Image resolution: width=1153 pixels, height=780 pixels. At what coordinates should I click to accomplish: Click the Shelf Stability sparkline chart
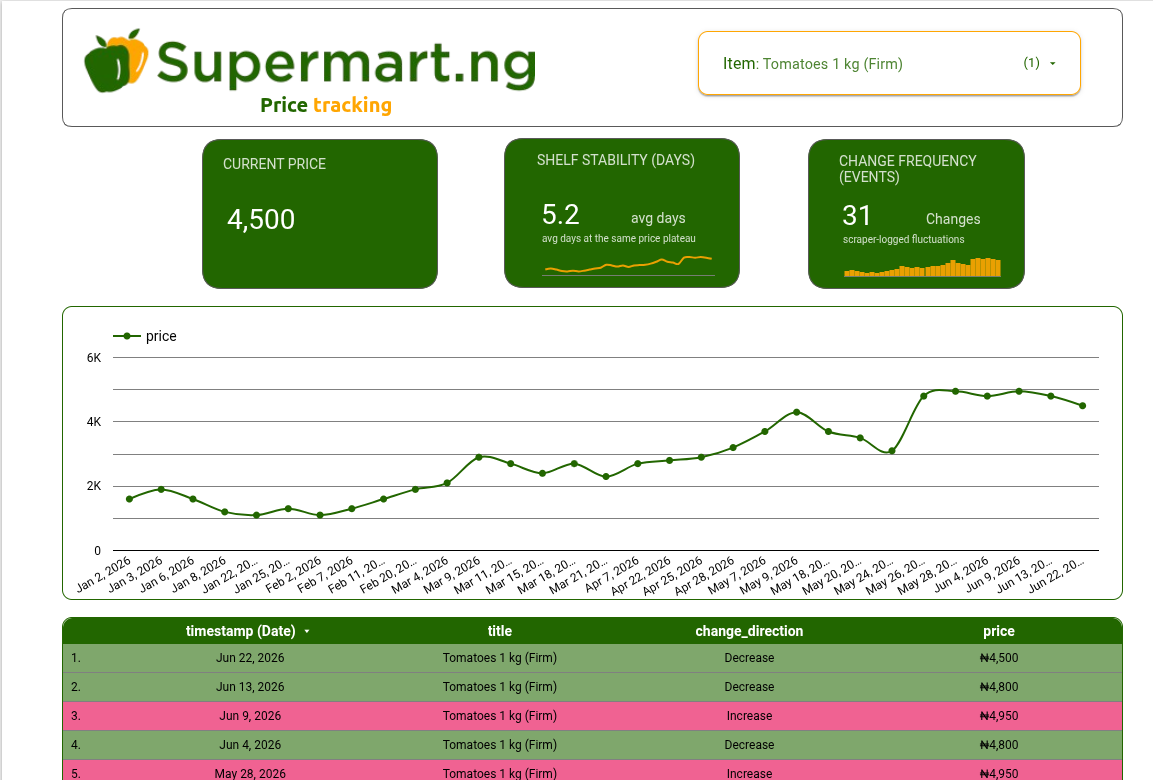(x=628, y=265)
